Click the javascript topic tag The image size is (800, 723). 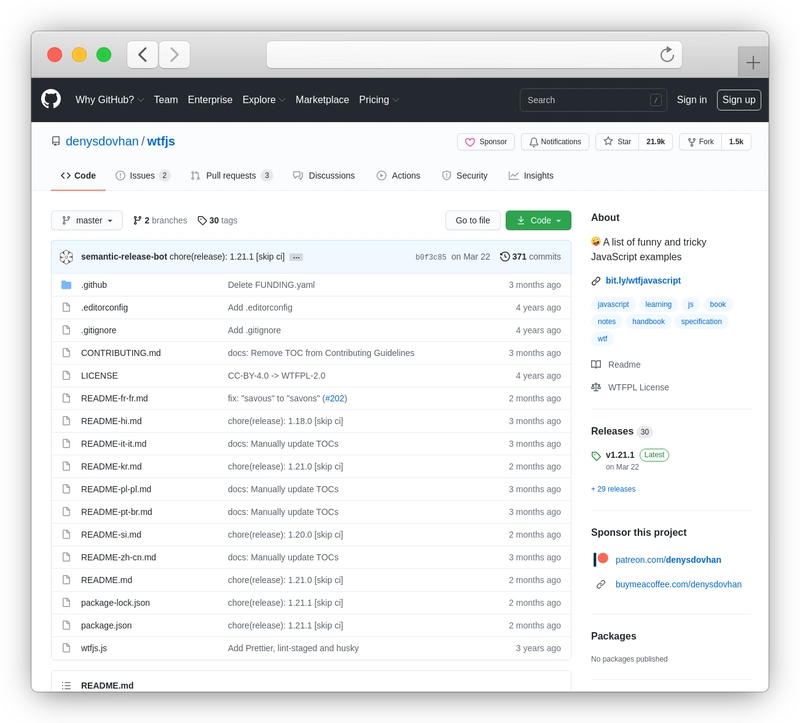(613, 304)
